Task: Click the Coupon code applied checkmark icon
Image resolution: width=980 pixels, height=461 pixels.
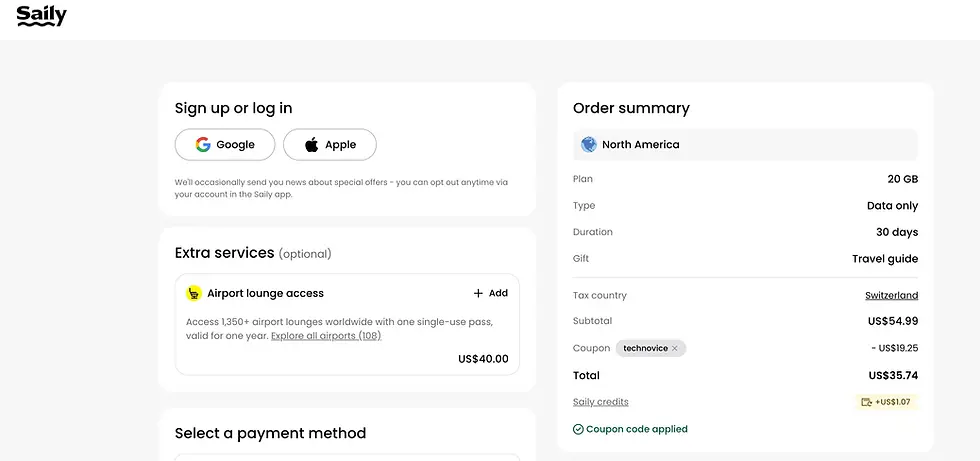Action: point(578,429)
